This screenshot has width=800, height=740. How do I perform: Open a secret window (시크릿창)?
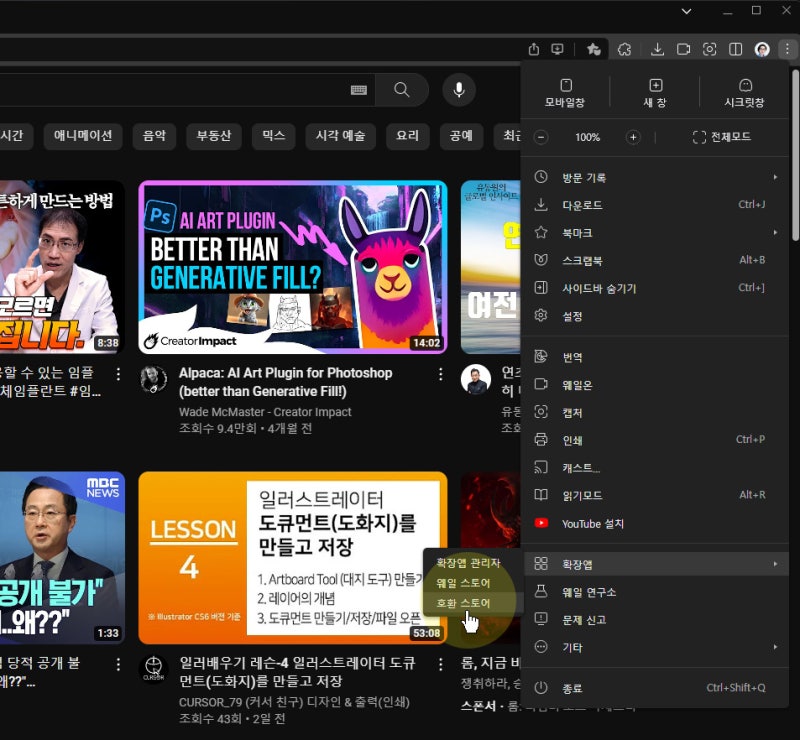click(x=744, y=92)
